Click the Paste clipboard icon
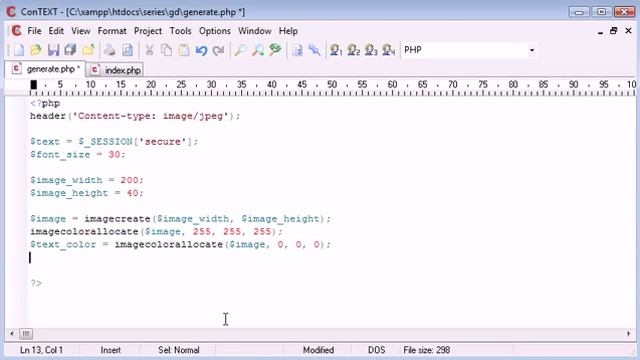This screenshot has height=360, width=640. tap(184, 50)
